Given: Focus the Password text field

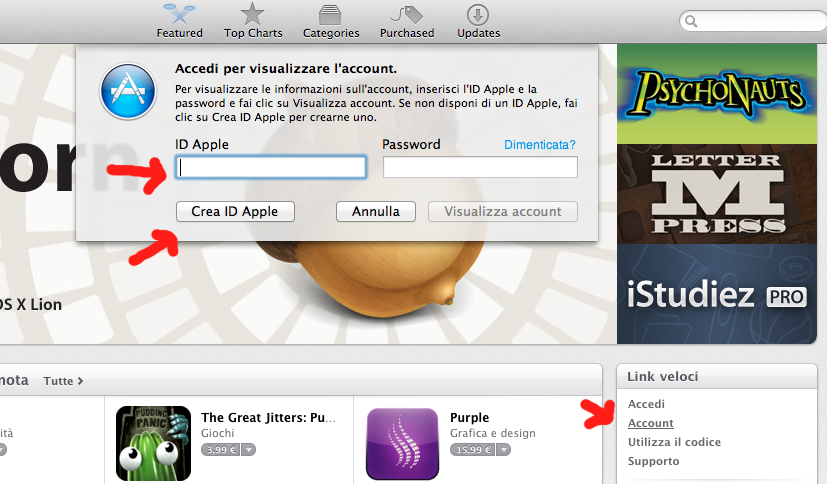Looking at the screenshot, I should click(480, 167).
